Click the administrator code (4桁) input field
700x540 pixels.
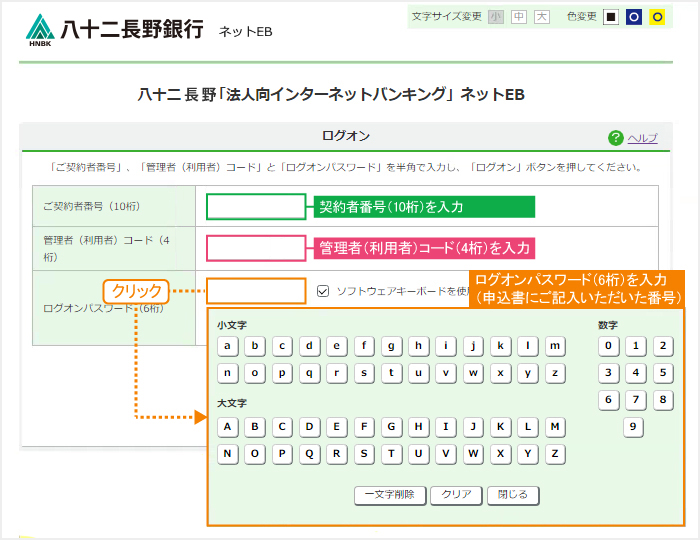pyautogui.click(x=256, y=248)
